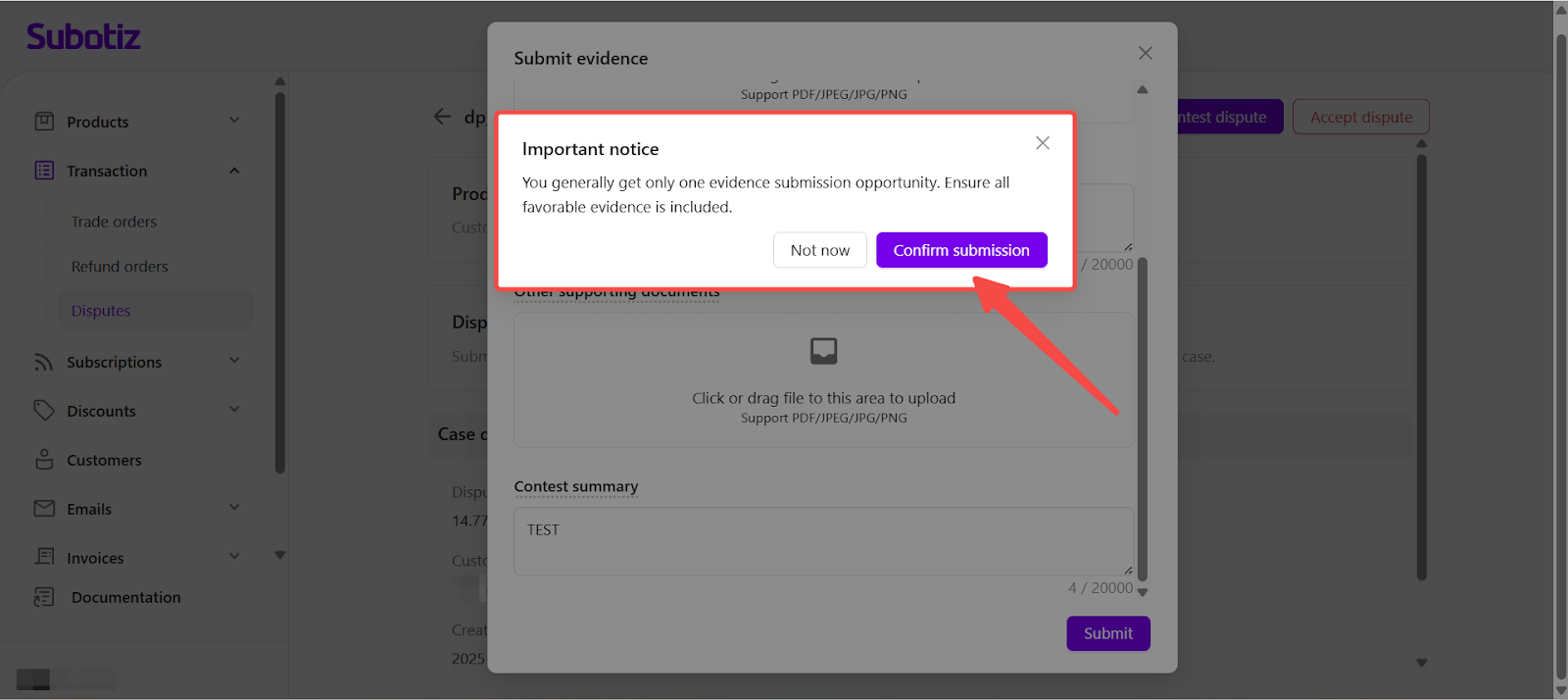This screenshot has width=1568, height=700.
Task: Click the upload inbox icon
Action: tap(823, 351)
